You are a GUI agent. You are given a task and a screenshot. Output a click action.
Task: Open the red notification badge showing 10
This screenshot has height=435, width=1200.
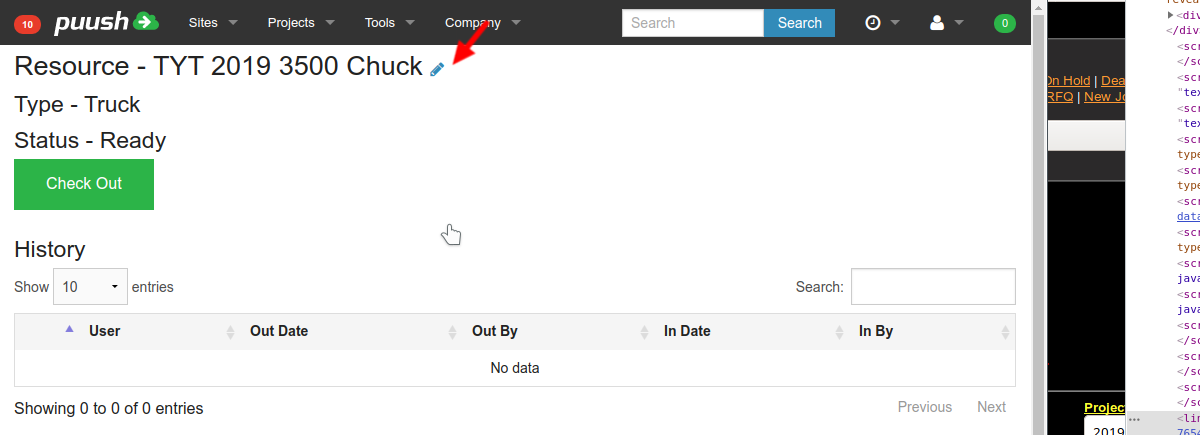[27, 23]
